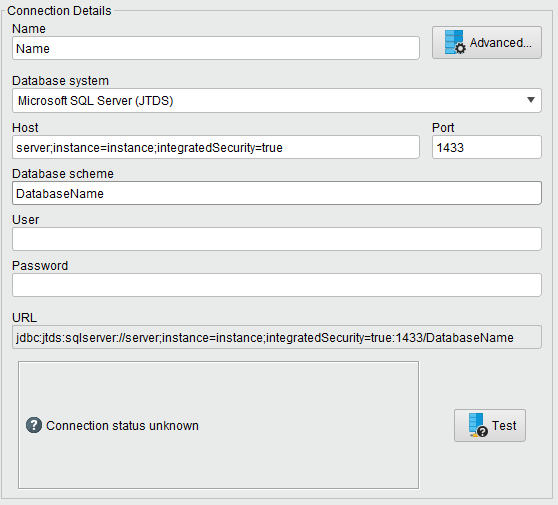The image size is (558, 505).
Task: Click the read-only URL field
Action: 277,337
